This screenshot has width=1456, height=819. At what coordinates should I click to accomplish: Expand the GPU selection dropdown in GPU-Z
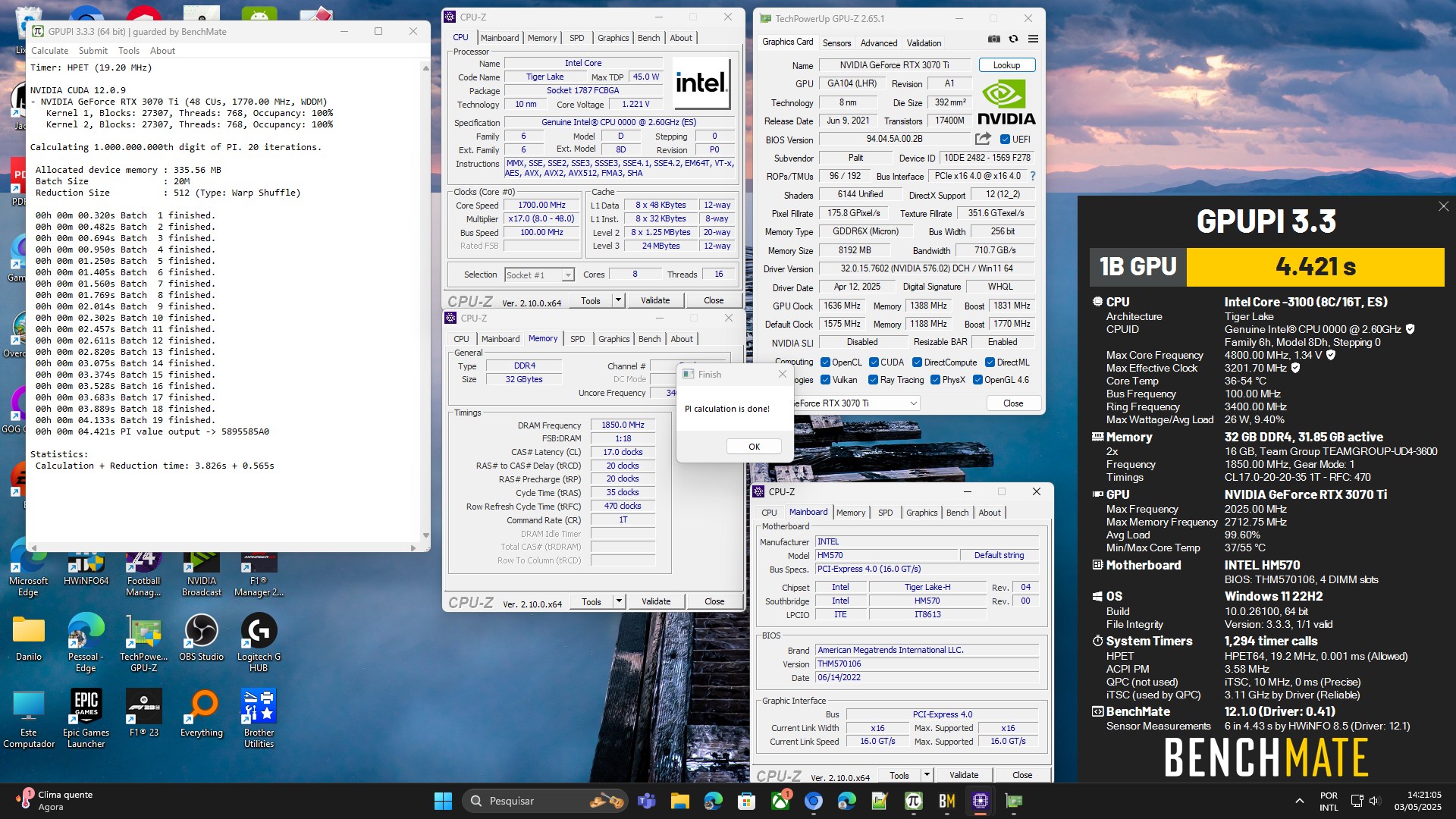pyautogui.click(x=913, y=403)
